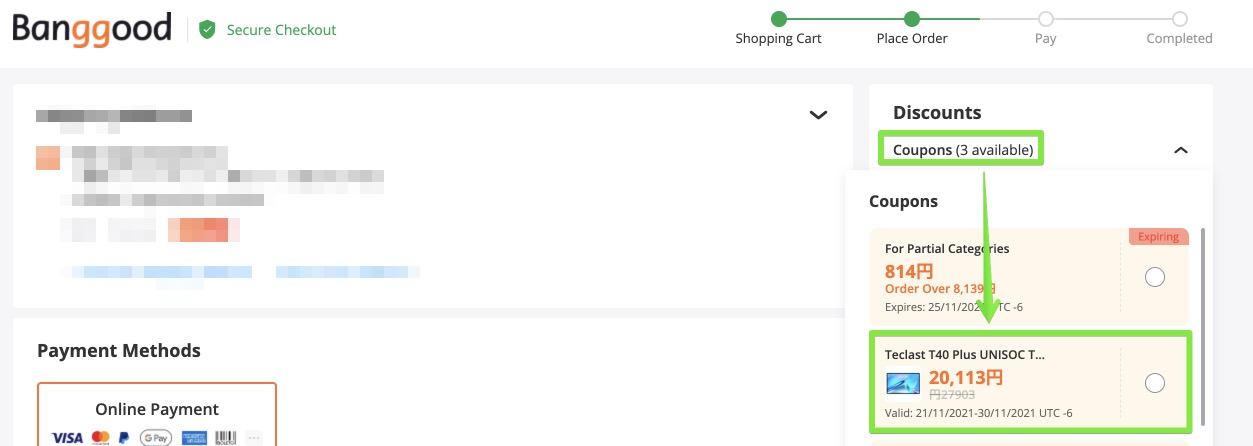This screenshot has height=446, width=1253.
Task: Click the American Express card icon
Action: 194,438
